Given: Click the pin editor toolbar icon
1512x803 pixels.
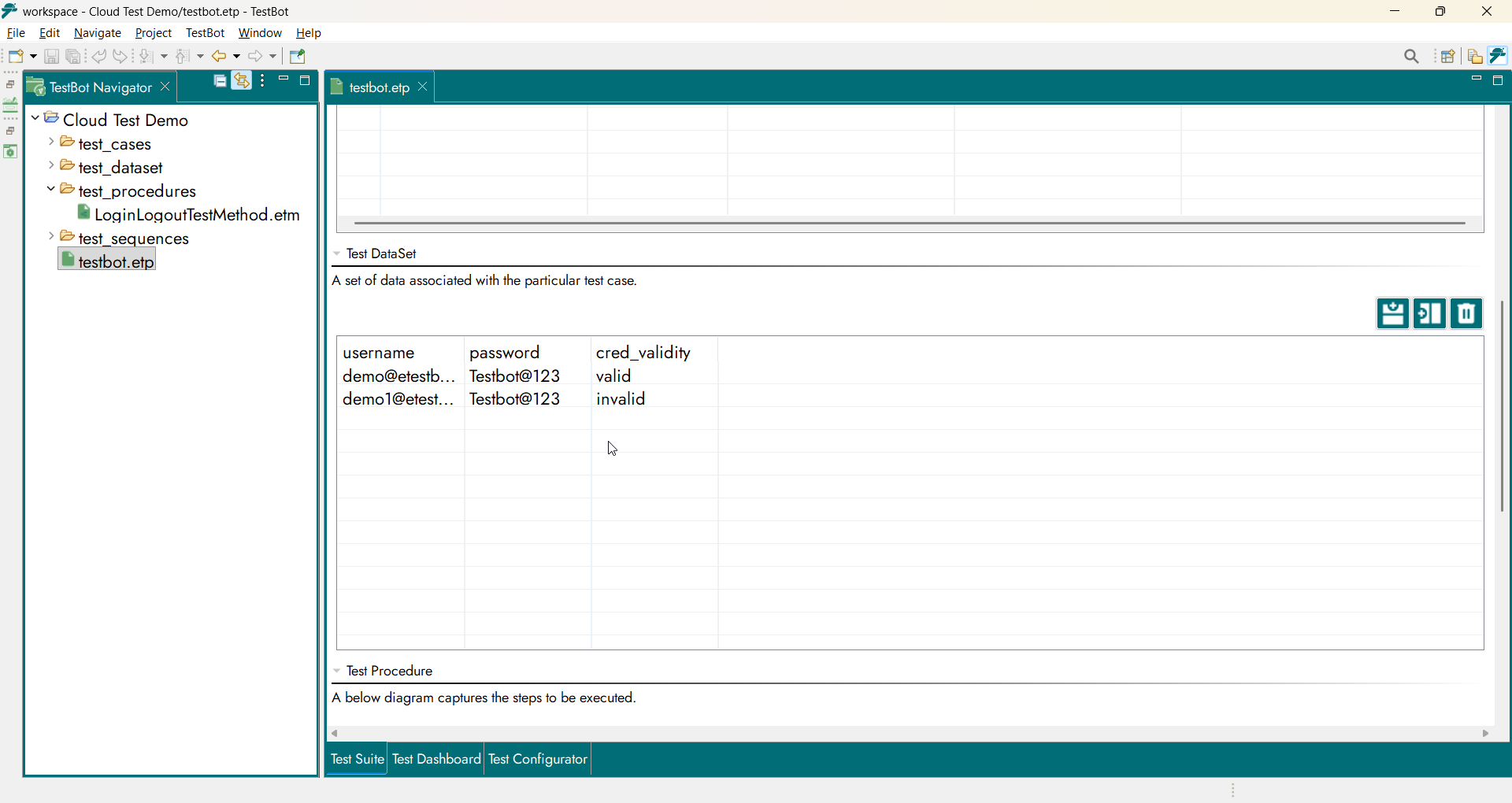Looking at the screenshot, I should [298, 57].
